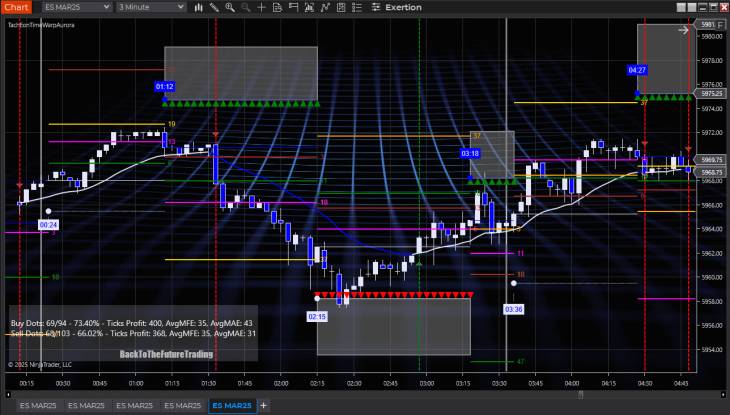730x415 pixels.
Task: Click the Zoom In magnifier icon
Action: (x=229, y=7)
